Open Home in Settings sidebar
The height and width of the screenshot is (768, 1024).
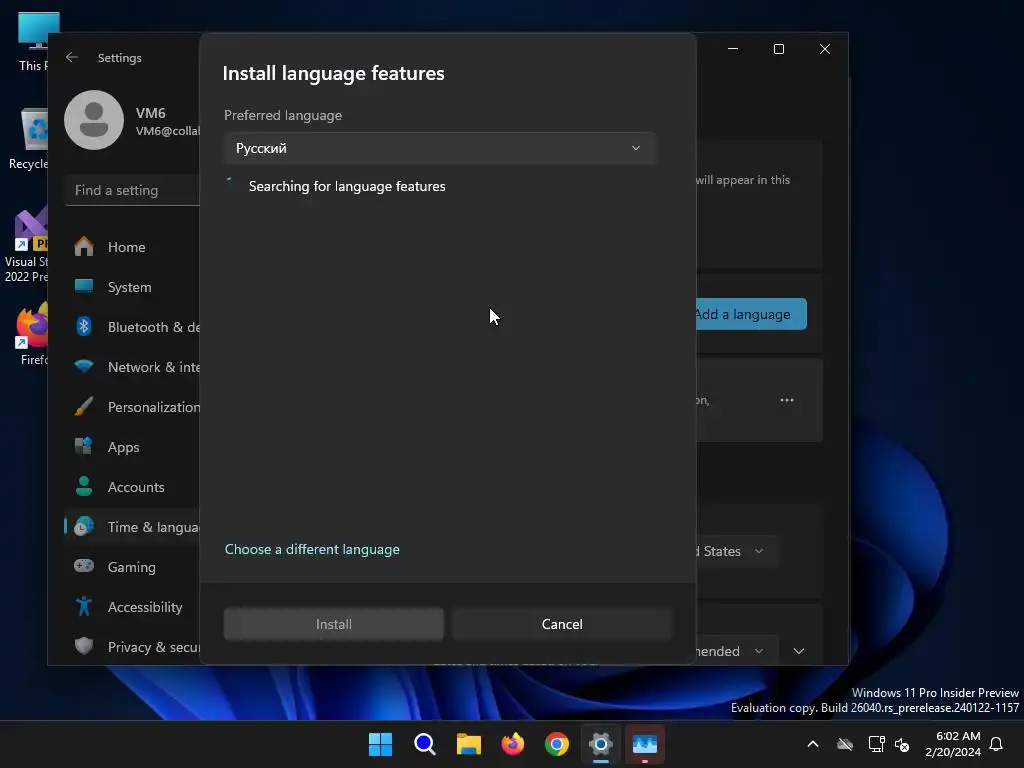click(x=133, y=247)
